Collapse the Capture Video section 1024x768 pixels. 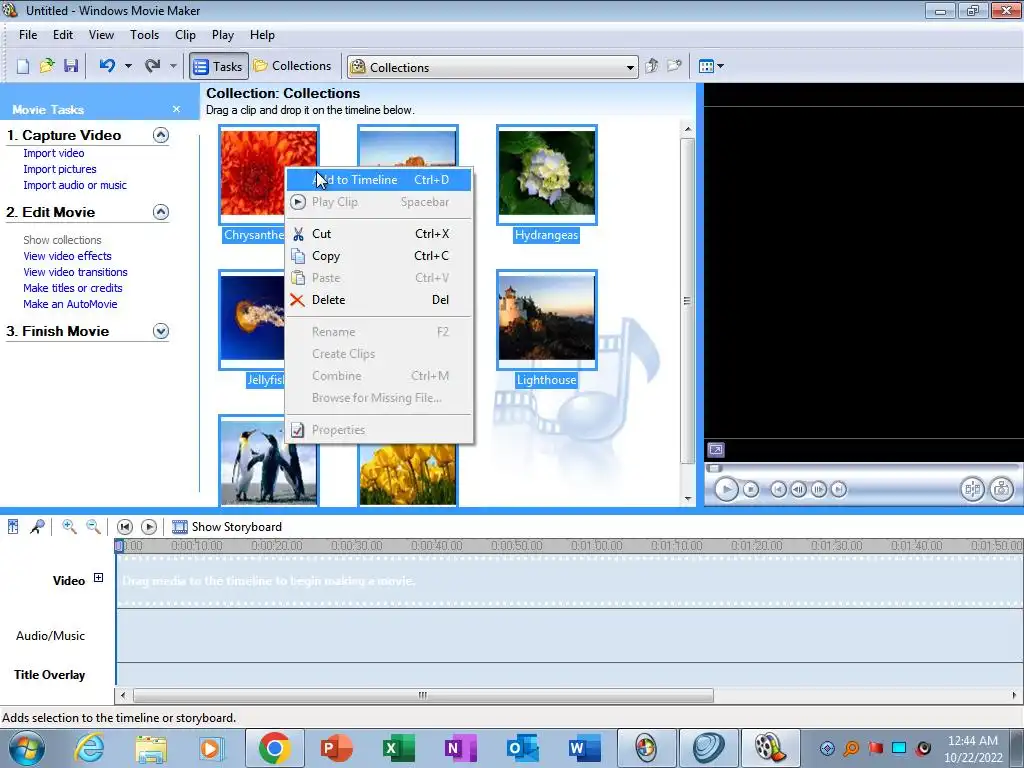pyautogui.click(x=161, y=135)
